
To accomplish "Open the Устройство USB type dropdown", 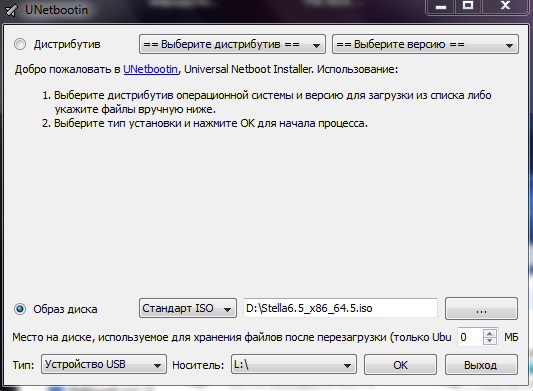I will [104, 364].
